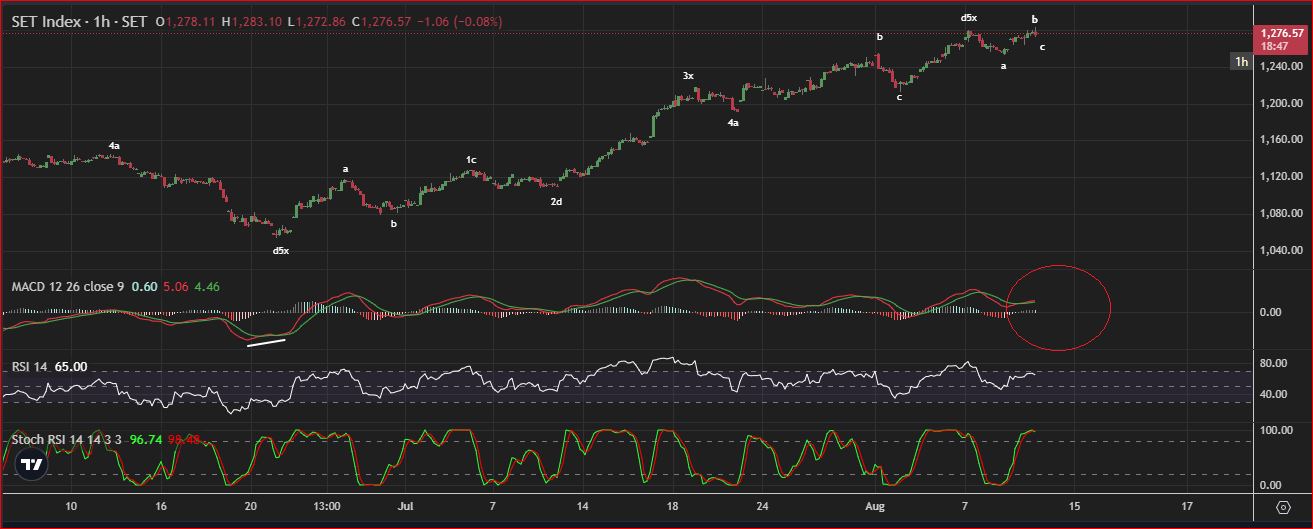Click the 1,200.00 price axis label
Viewport: 1313px width, 529px height.
pyautogui.click(x=1281, y=103)
